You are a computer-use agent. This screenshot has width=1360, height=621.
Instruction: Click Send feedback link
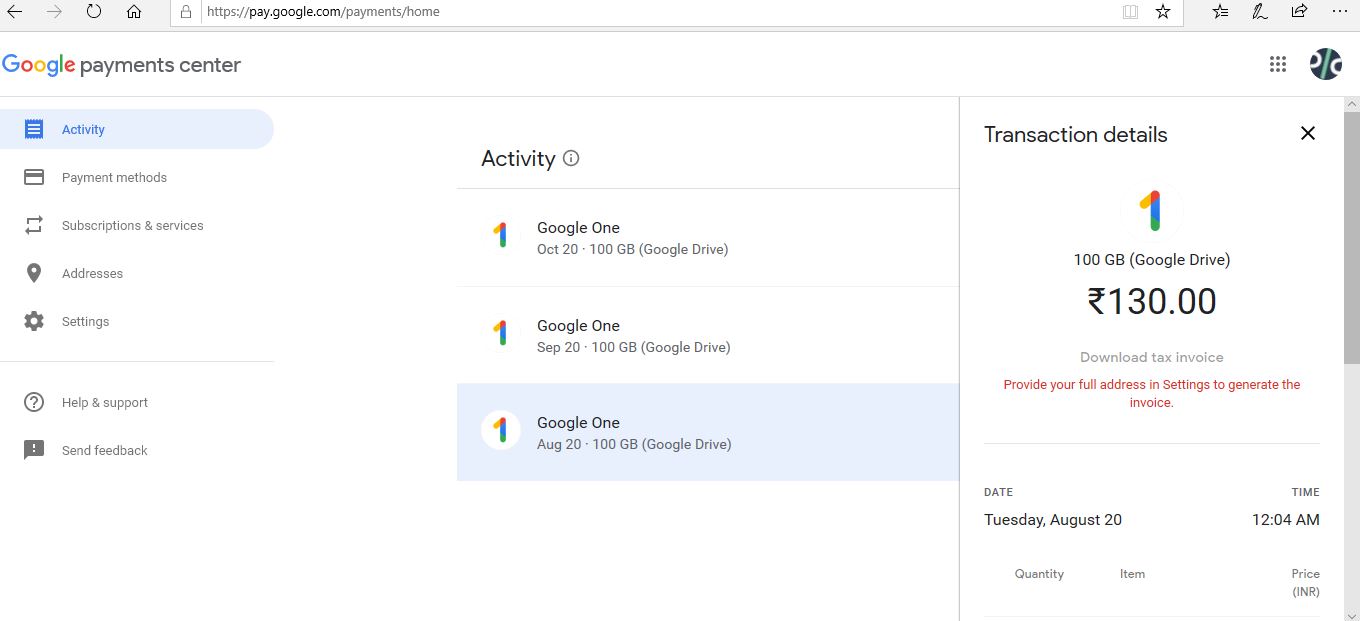coord(104,450)
